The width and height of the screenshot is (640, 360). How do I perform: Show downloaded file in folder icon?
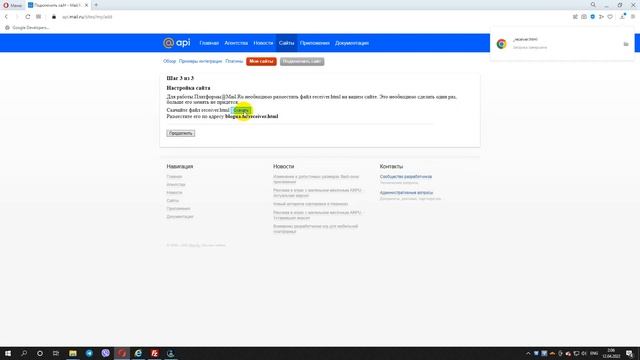point(626,44)
